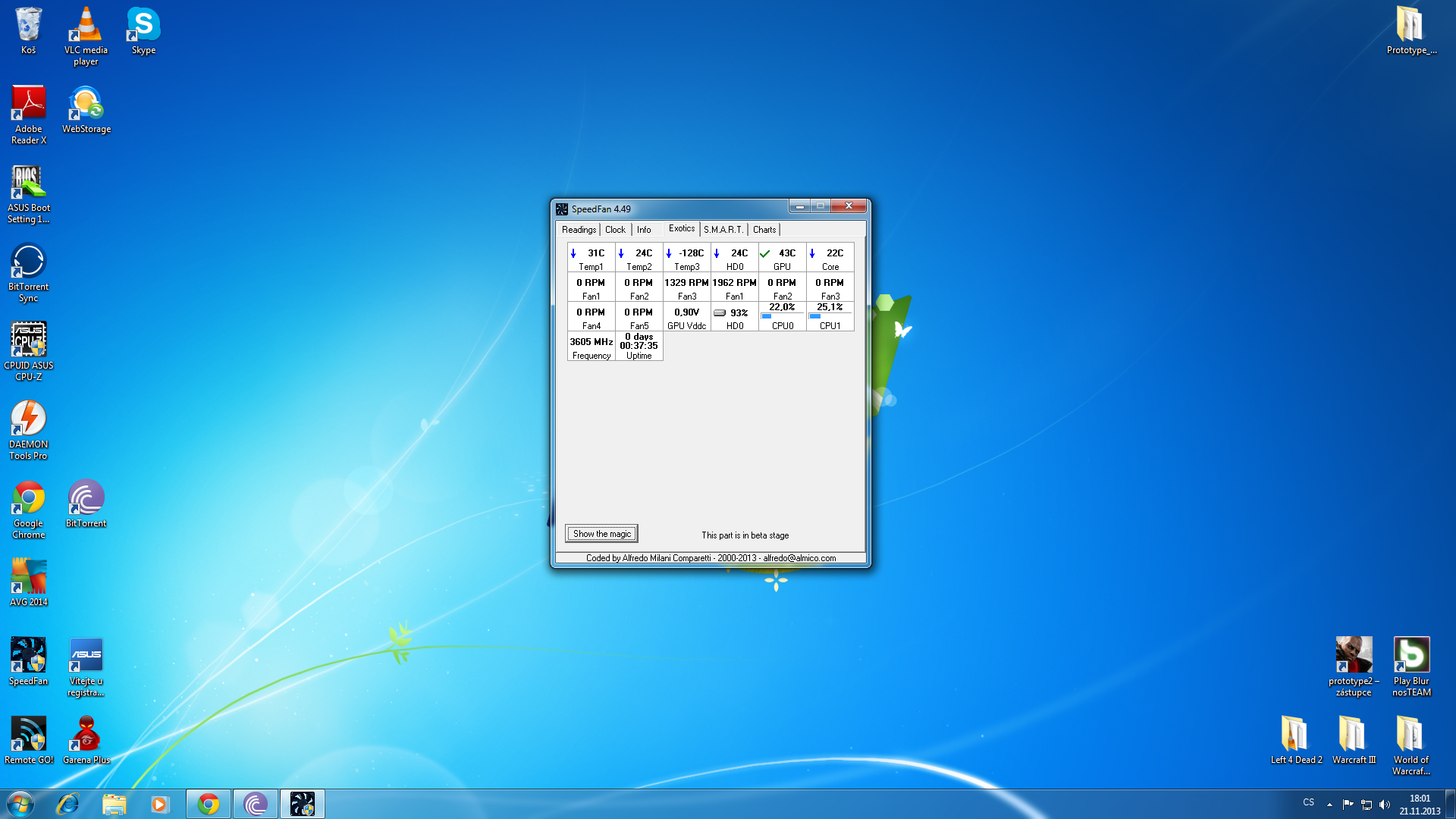Open the BitTorrent Sync desktop icon
The image size is (1456, 819).
(28, 262)
